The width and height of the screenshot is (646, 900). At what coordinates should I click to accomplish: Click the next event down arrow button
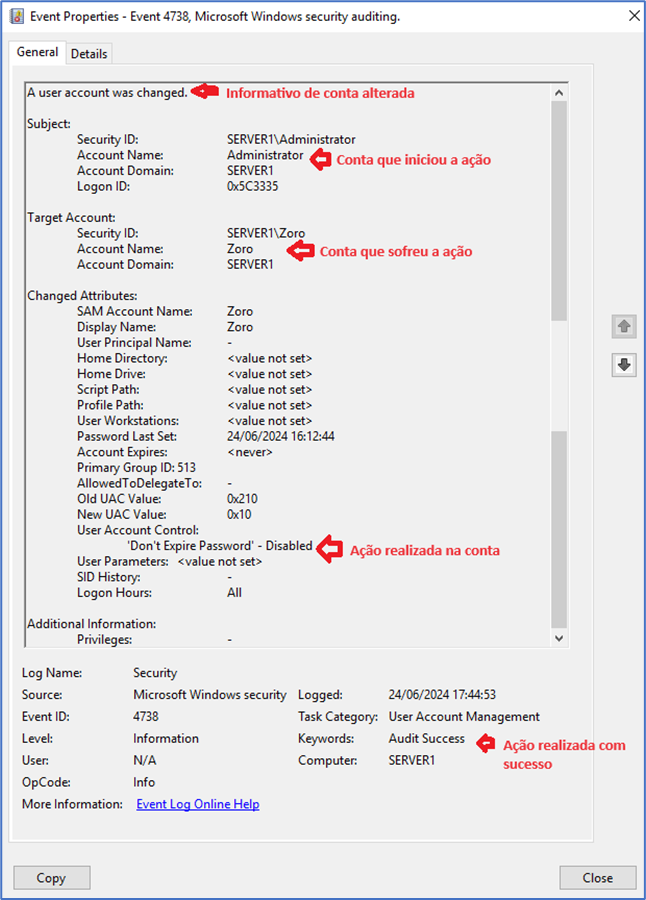624,365
